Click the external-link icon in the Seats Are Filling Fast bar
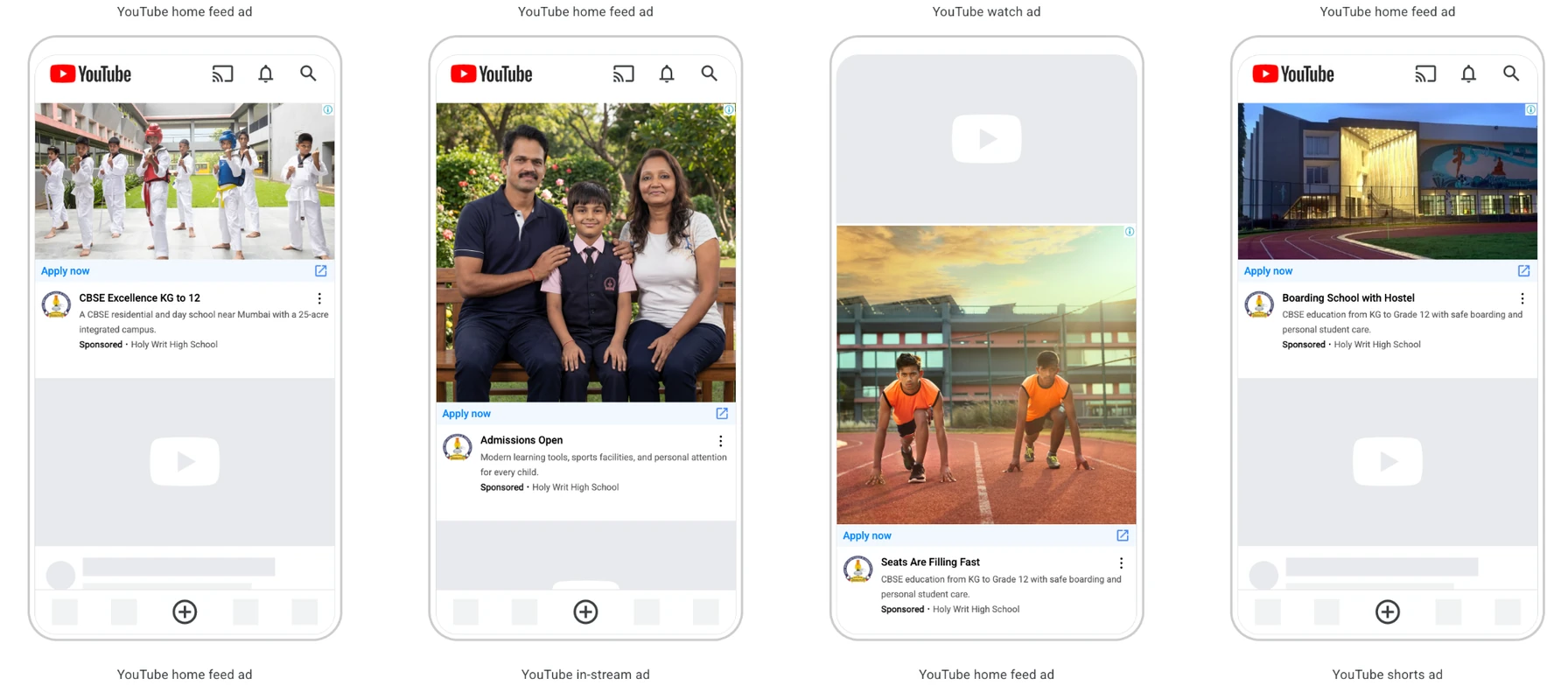1568x685 pixels. click(x=1123, y=535)
